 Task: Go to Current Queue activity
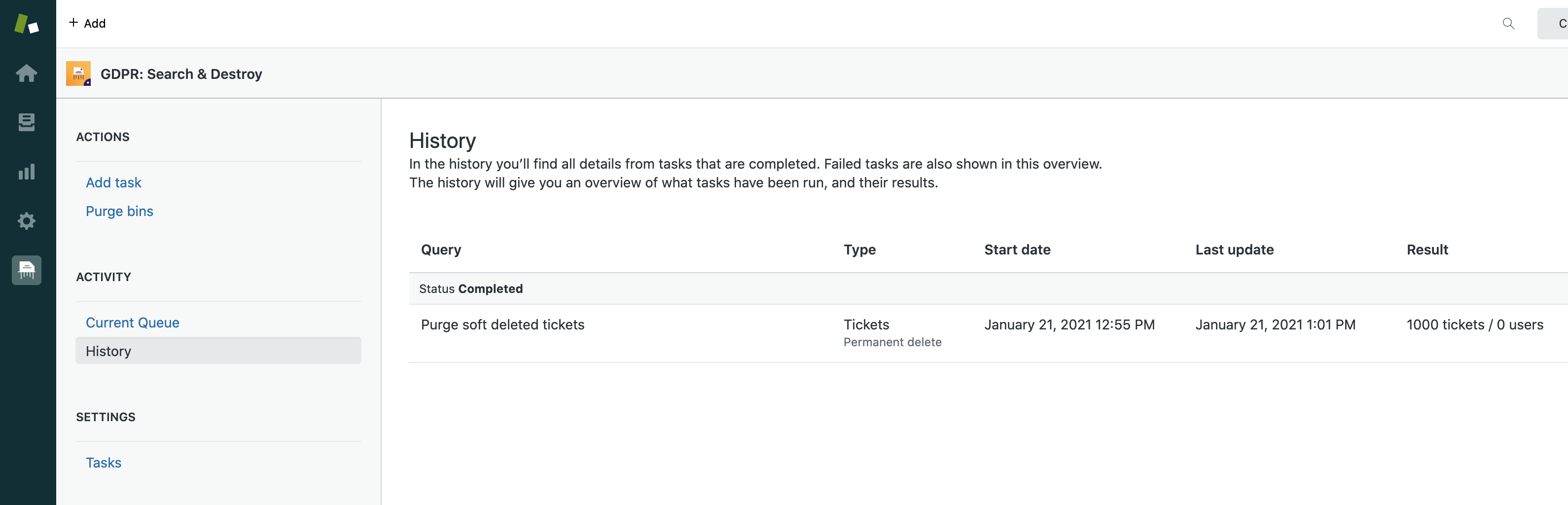132,323
